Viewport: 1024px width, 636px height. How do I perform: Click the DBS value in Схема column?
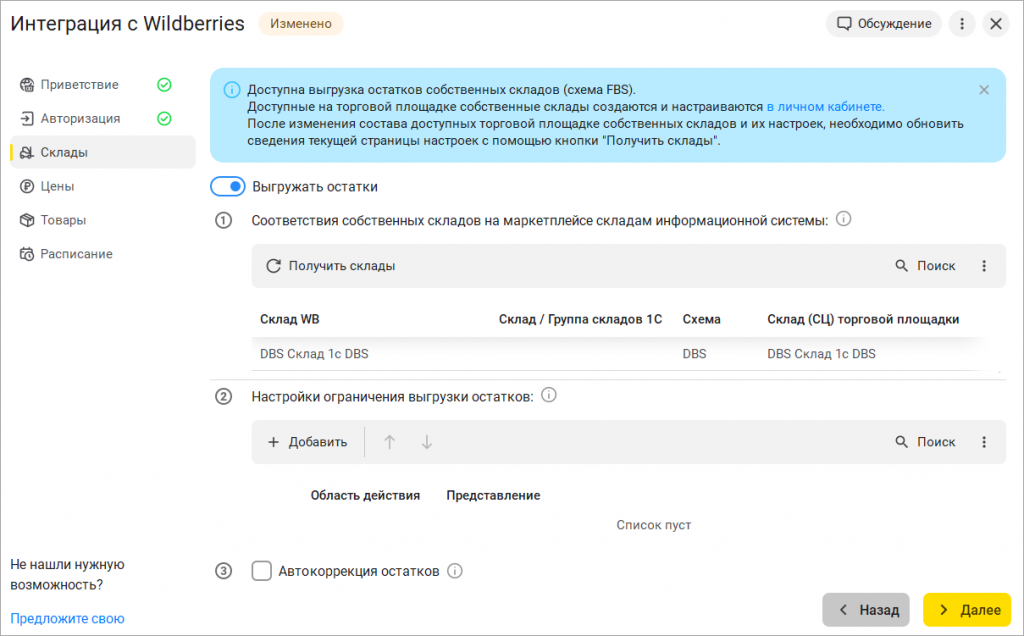(694, 354)
